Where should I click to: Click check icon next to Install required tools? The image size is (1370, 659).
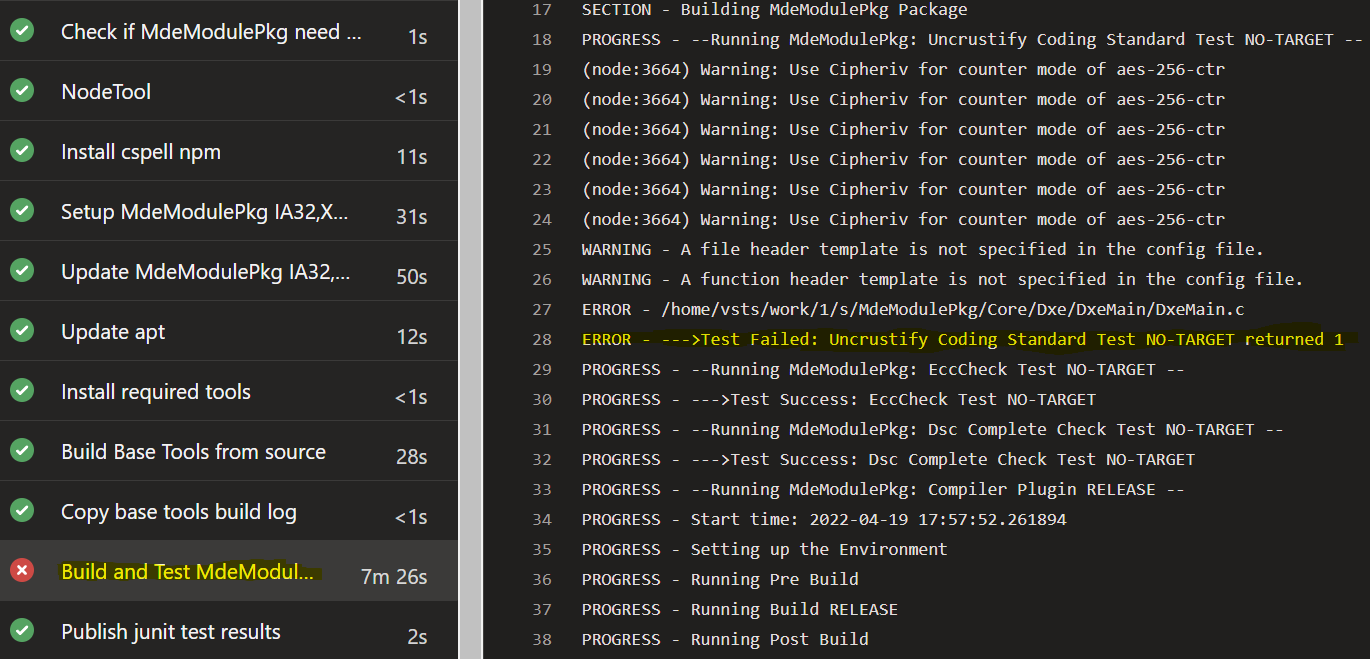tap(22, 391)
